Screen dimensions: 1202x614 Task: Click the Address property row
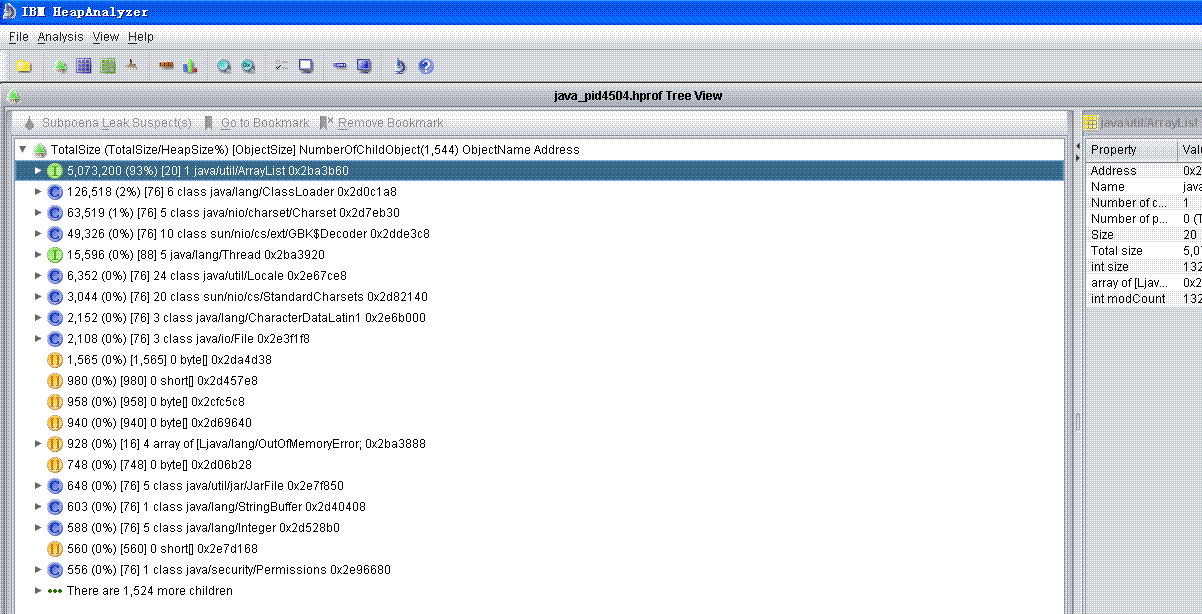(x=1143, y=171)
